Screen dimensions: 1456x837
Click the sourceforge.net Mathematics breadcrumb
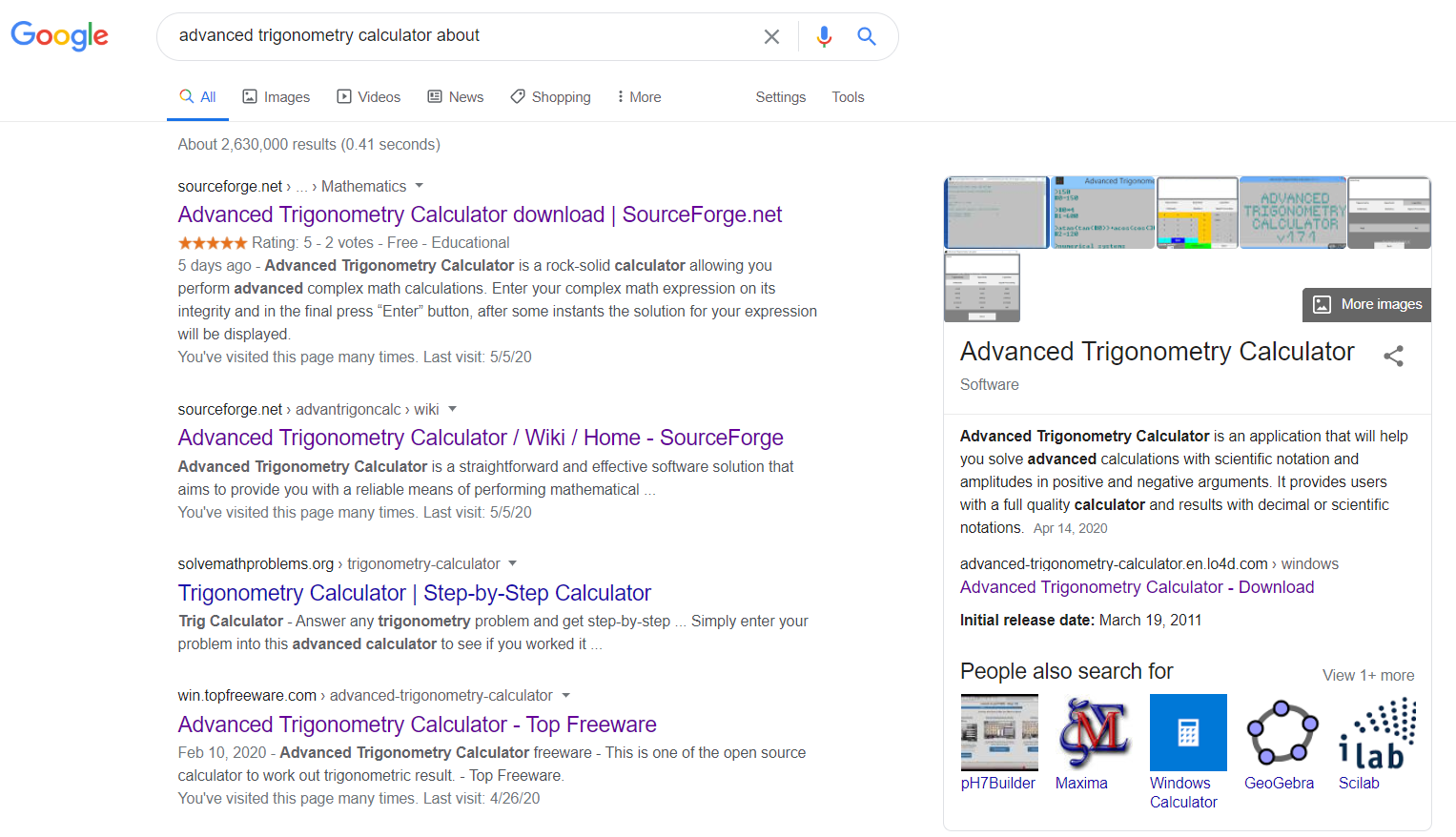click(x=292, y=186)
